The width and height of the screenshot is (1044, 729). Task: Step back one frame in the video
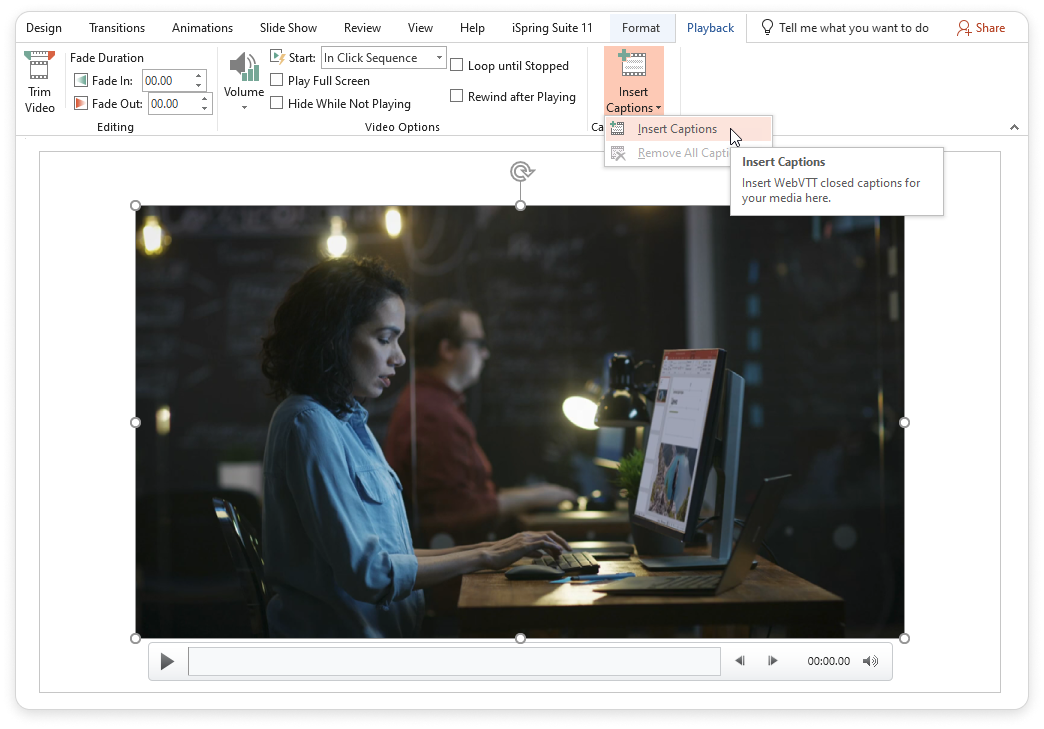click(x=740, y=660)
